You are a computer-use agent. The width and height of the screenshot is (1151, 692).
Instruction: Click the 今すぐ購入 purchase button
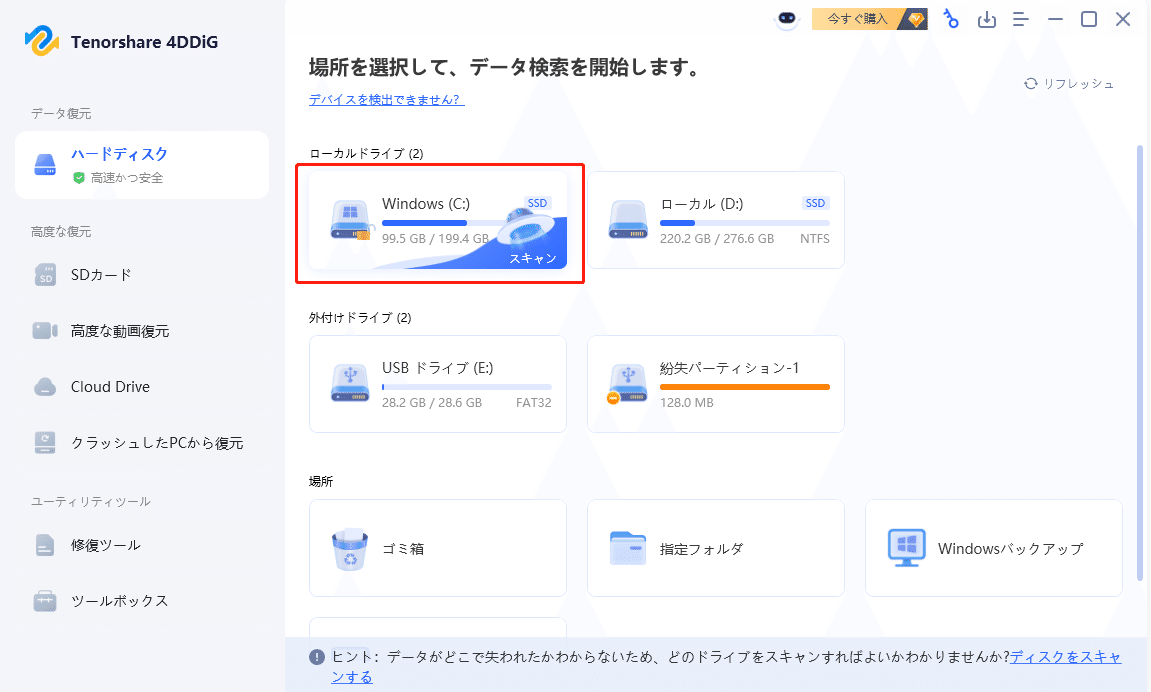click(x=860, y=18)
